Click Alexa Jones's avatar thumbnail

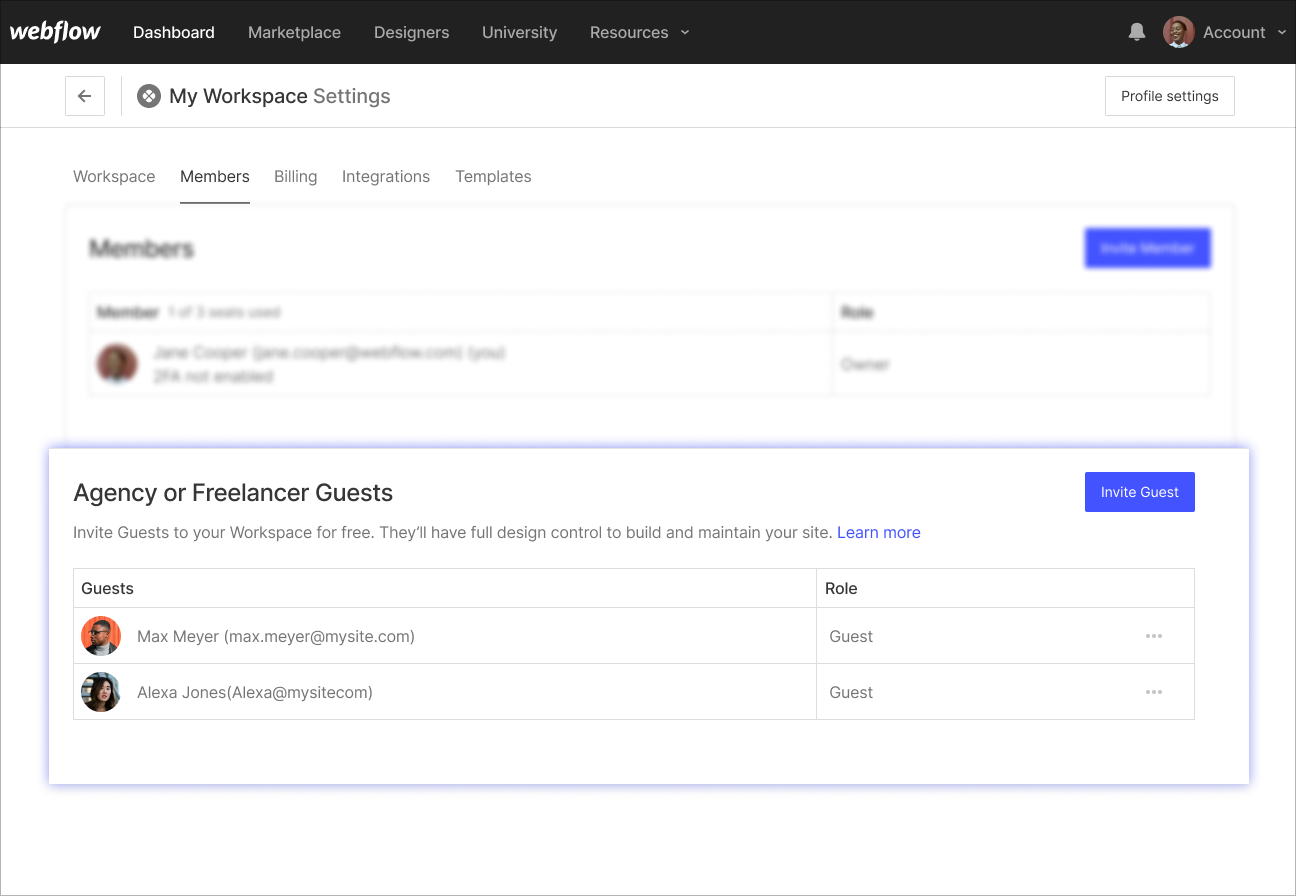point(100,691)
